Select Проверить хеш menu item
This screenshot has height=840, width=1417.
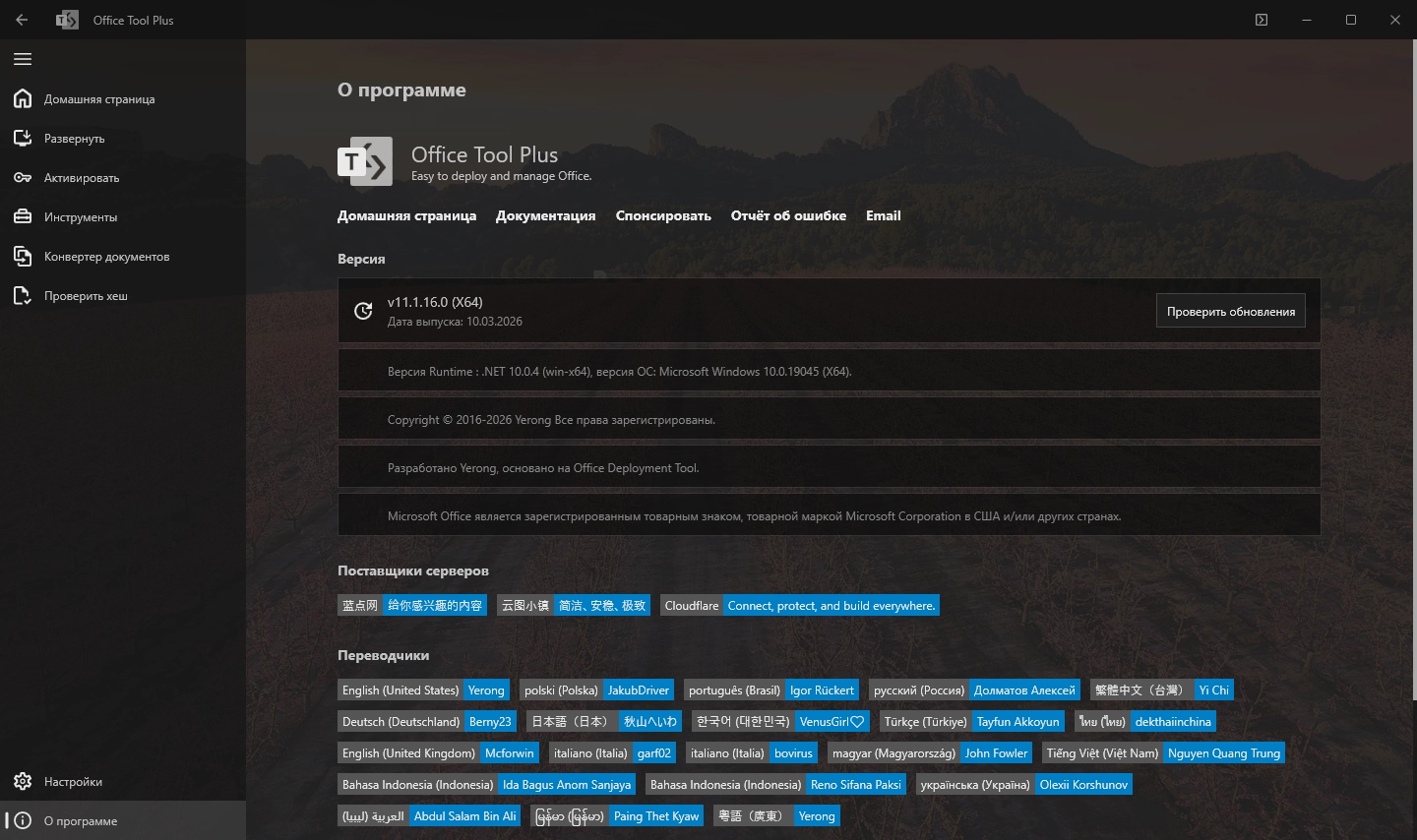pyautogui.click(x=123, y=295)
